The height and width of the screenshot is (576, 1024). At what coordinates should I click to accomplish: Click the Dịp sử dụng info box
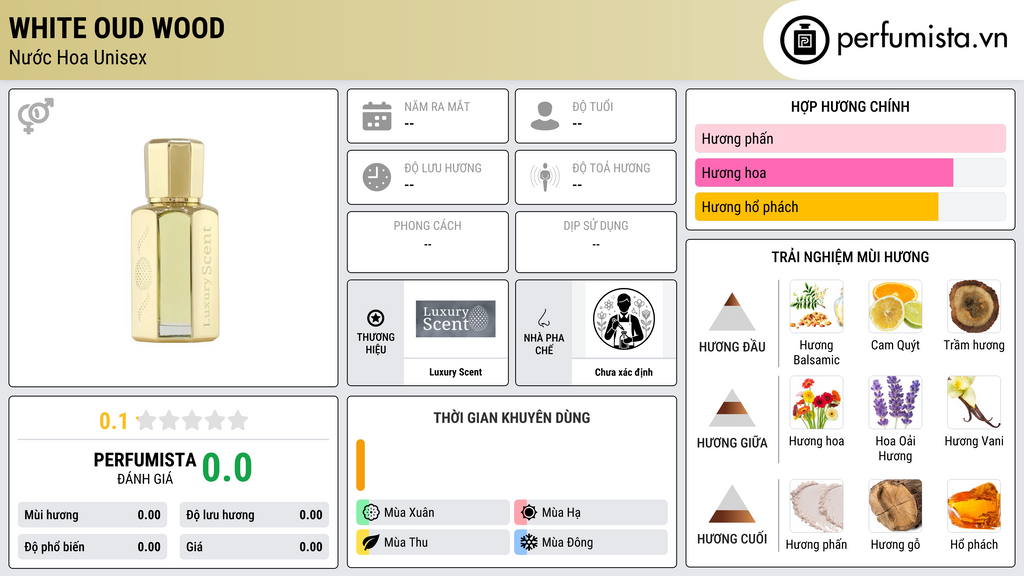click(596, 242)
